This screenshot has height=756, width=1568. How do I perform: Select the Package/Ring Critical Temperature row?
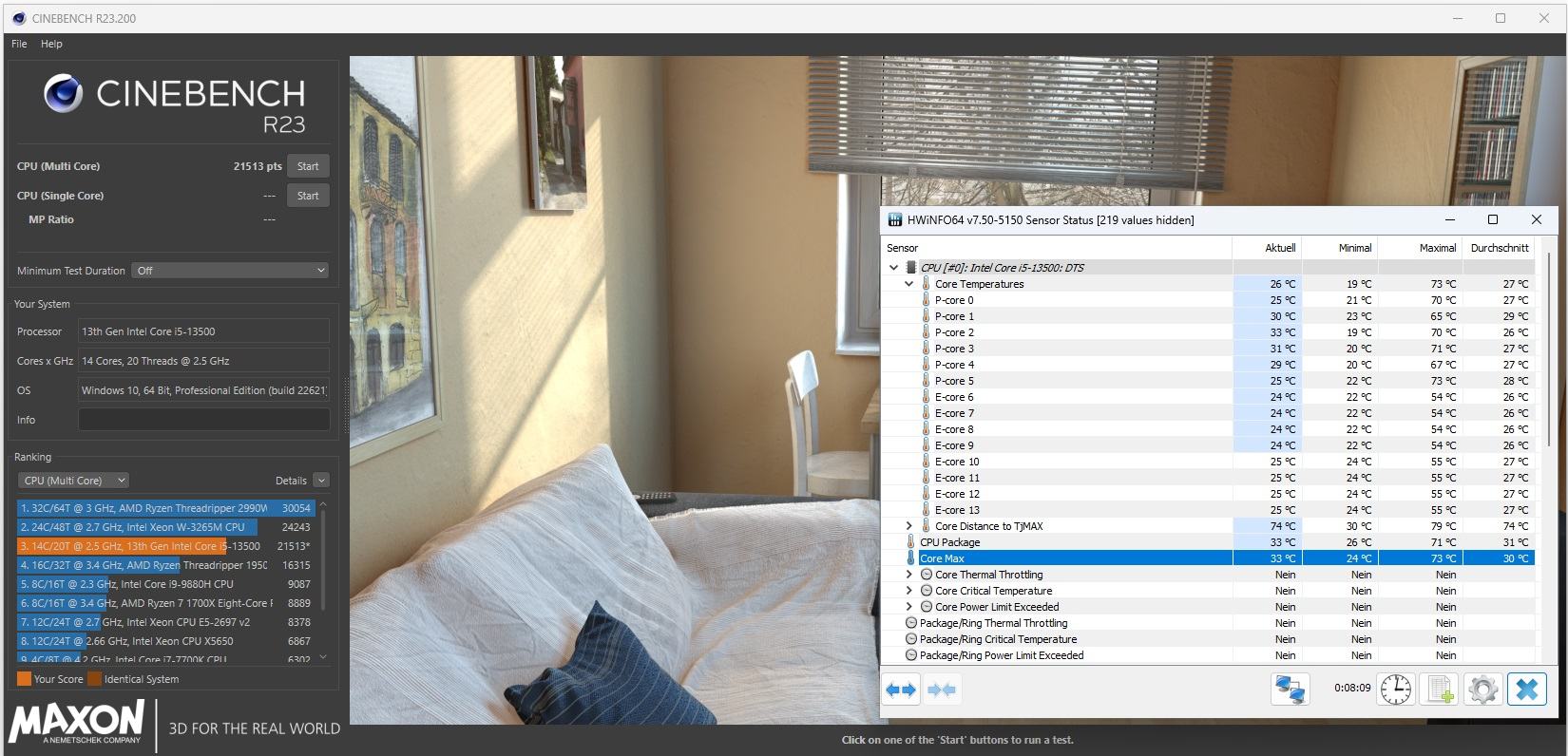click(1208, 639)
